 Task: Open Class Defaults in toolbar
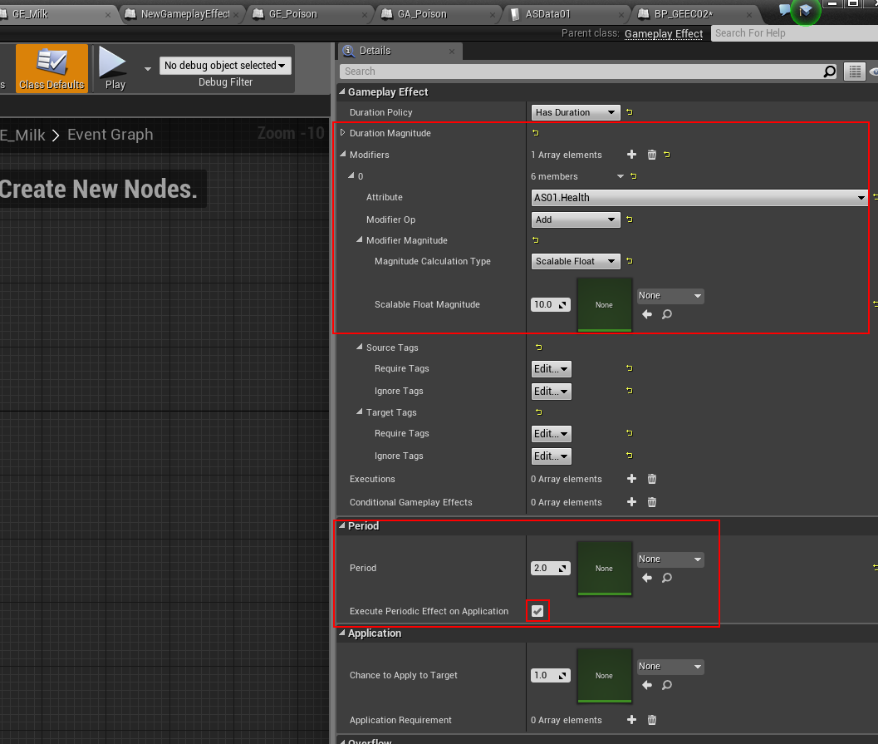click(52, 68)
